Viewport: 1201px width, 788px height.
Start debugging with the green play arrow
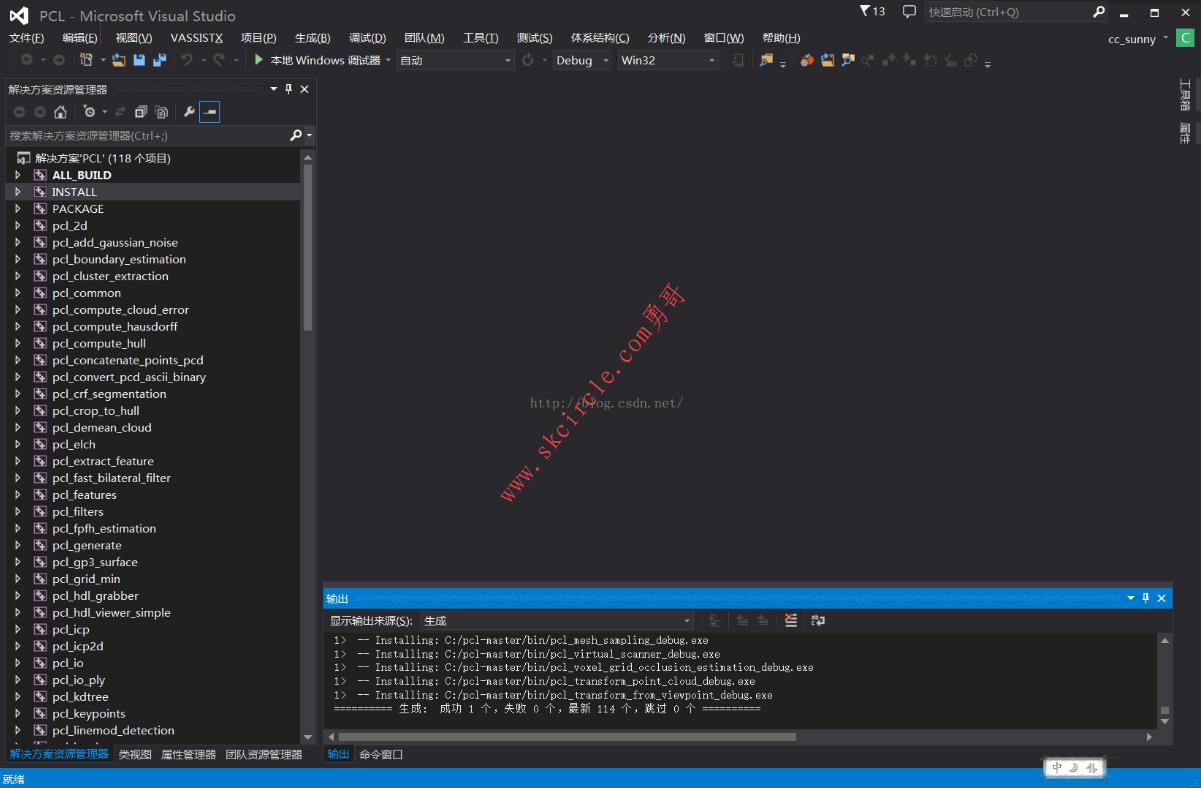[x=259, y=60]
